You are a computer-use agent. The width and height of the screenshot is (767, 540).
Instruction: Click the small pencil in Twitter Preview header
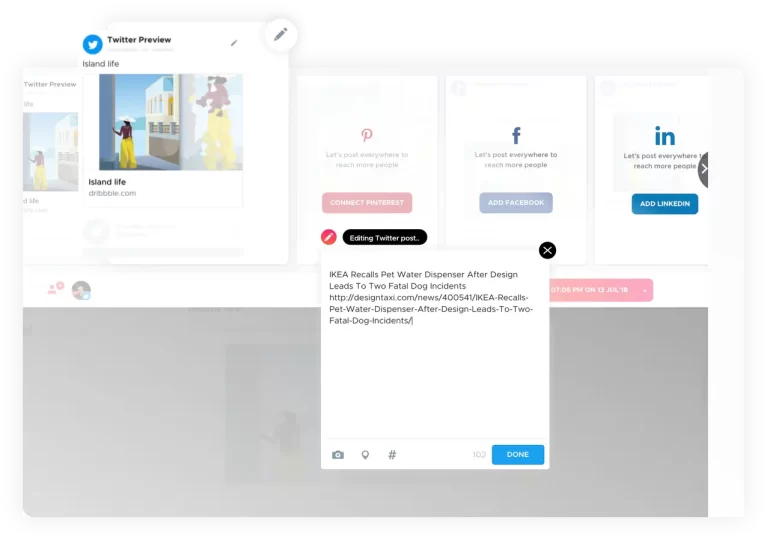[234, 43]
